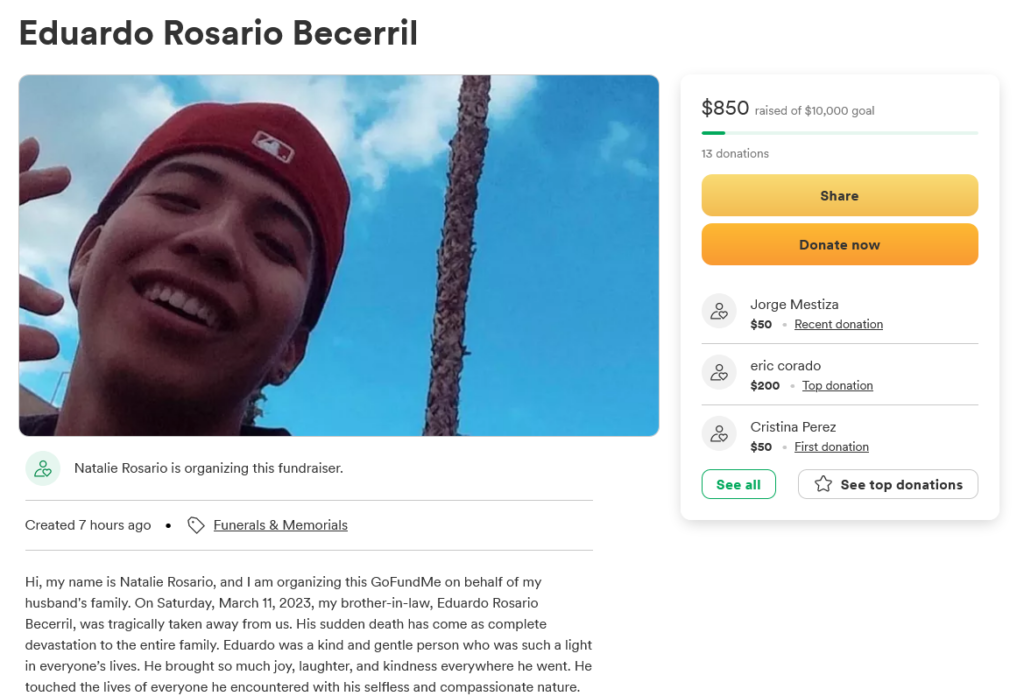Screen dimensions: 1024x696
Task: Open the fundraiser main photo
Action: point(338,255)
